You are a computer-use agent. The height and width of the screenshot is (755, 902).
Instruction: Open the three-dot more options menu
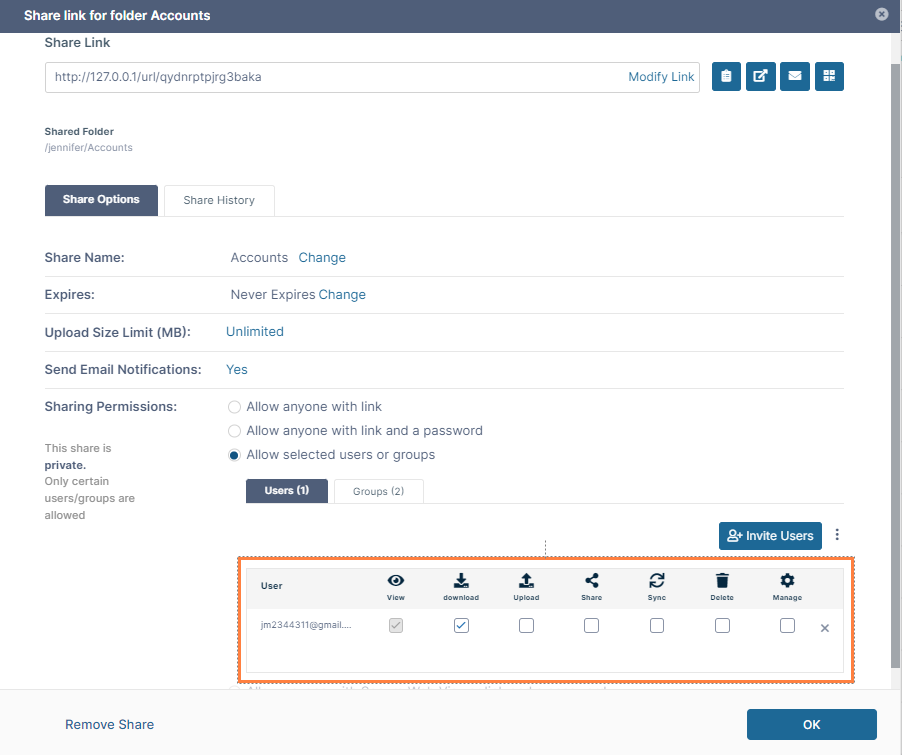(837, 535)
